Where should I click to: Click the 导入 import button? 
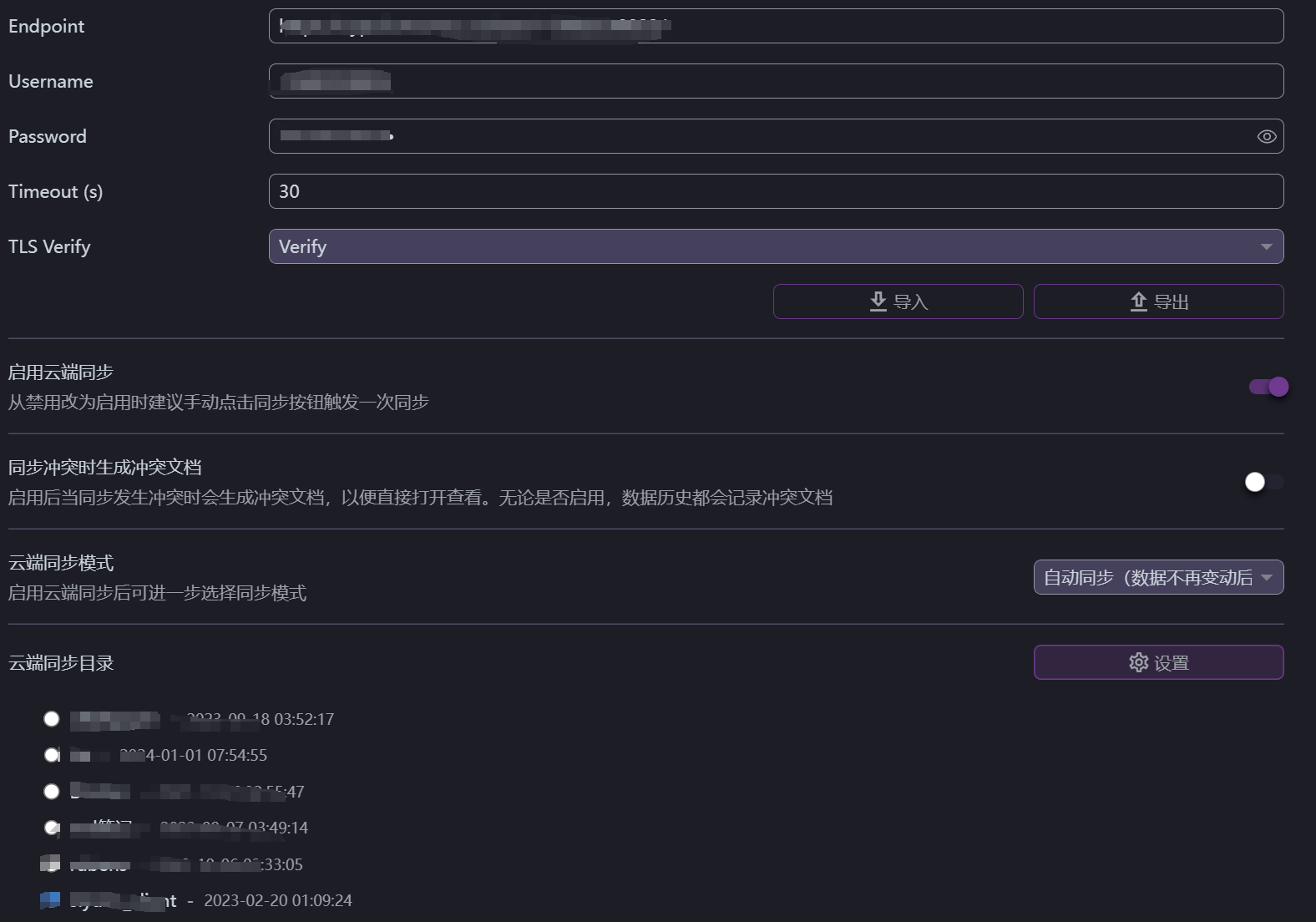(x=898, y=301)
